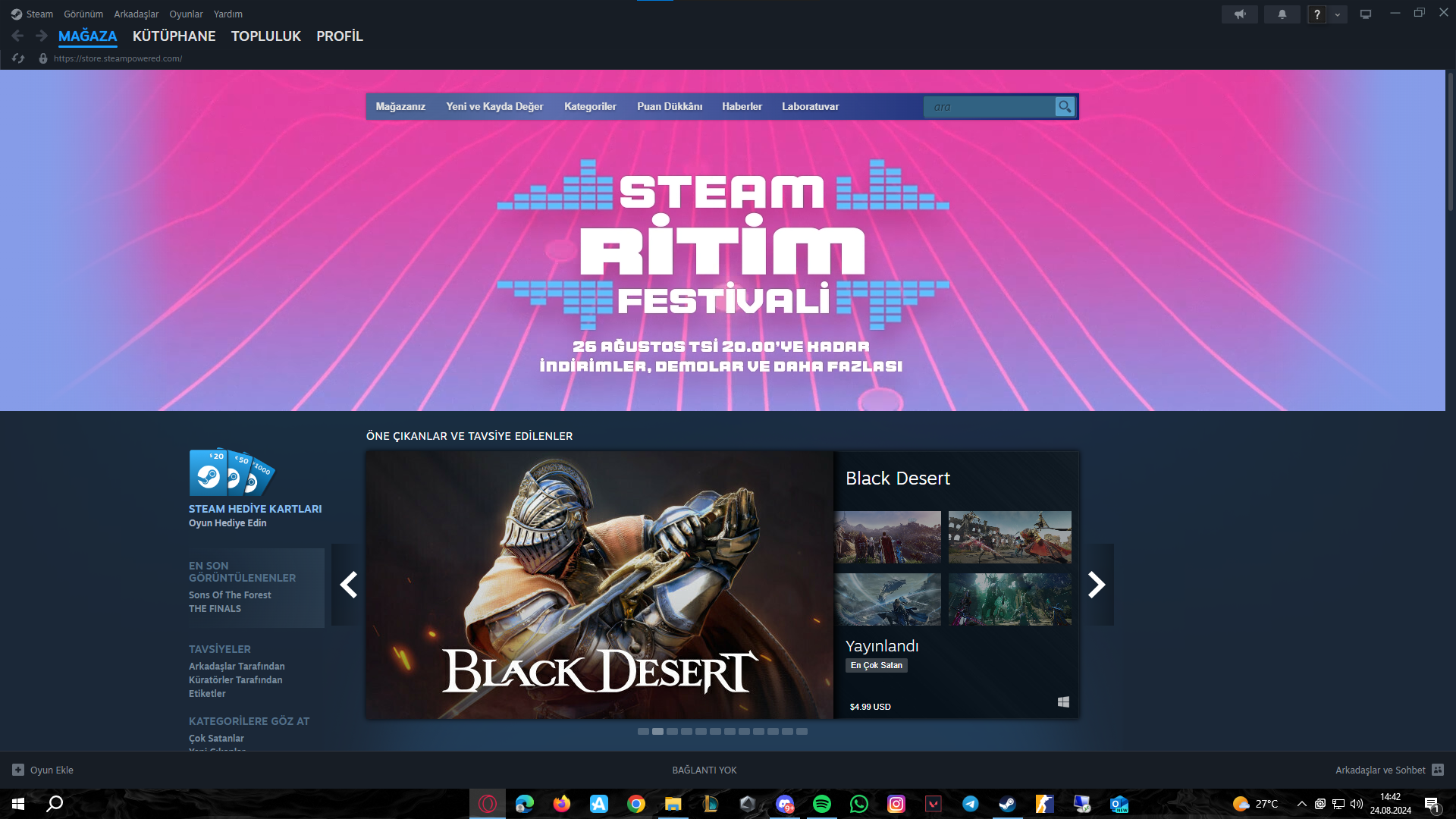Viewport: 1456px width, 819px height.
Task: Open THE FINALS recently viewed
Action: [x=215, y=609]
